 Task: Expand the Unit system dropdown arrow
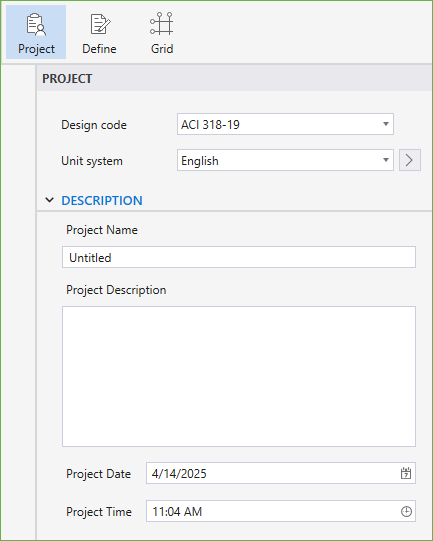[386, 160]
